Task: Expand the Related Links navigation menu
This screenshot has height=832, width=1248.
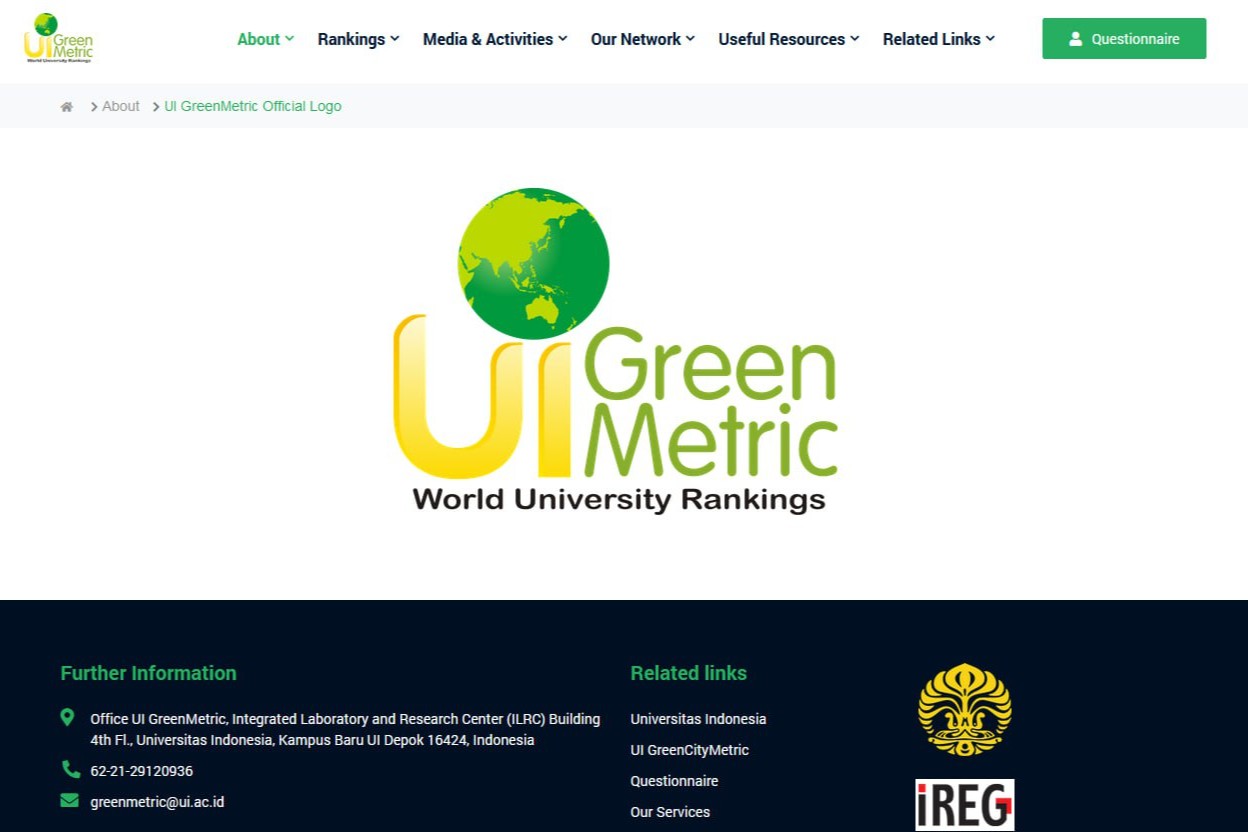Action: pyautogui.click(x=938, y=39)
